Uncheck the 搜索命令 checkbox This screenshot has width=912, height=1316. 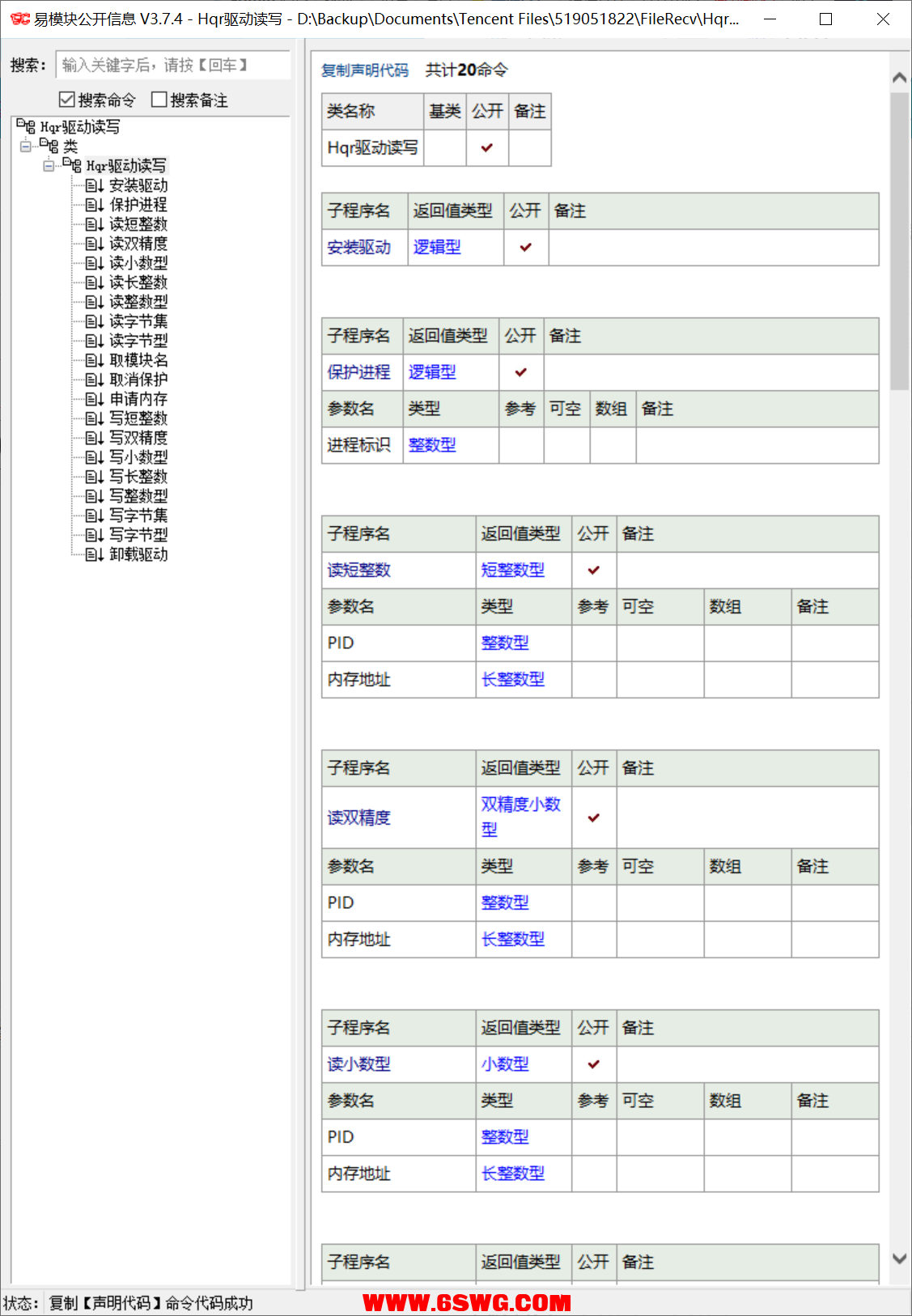tap(67, 100)
